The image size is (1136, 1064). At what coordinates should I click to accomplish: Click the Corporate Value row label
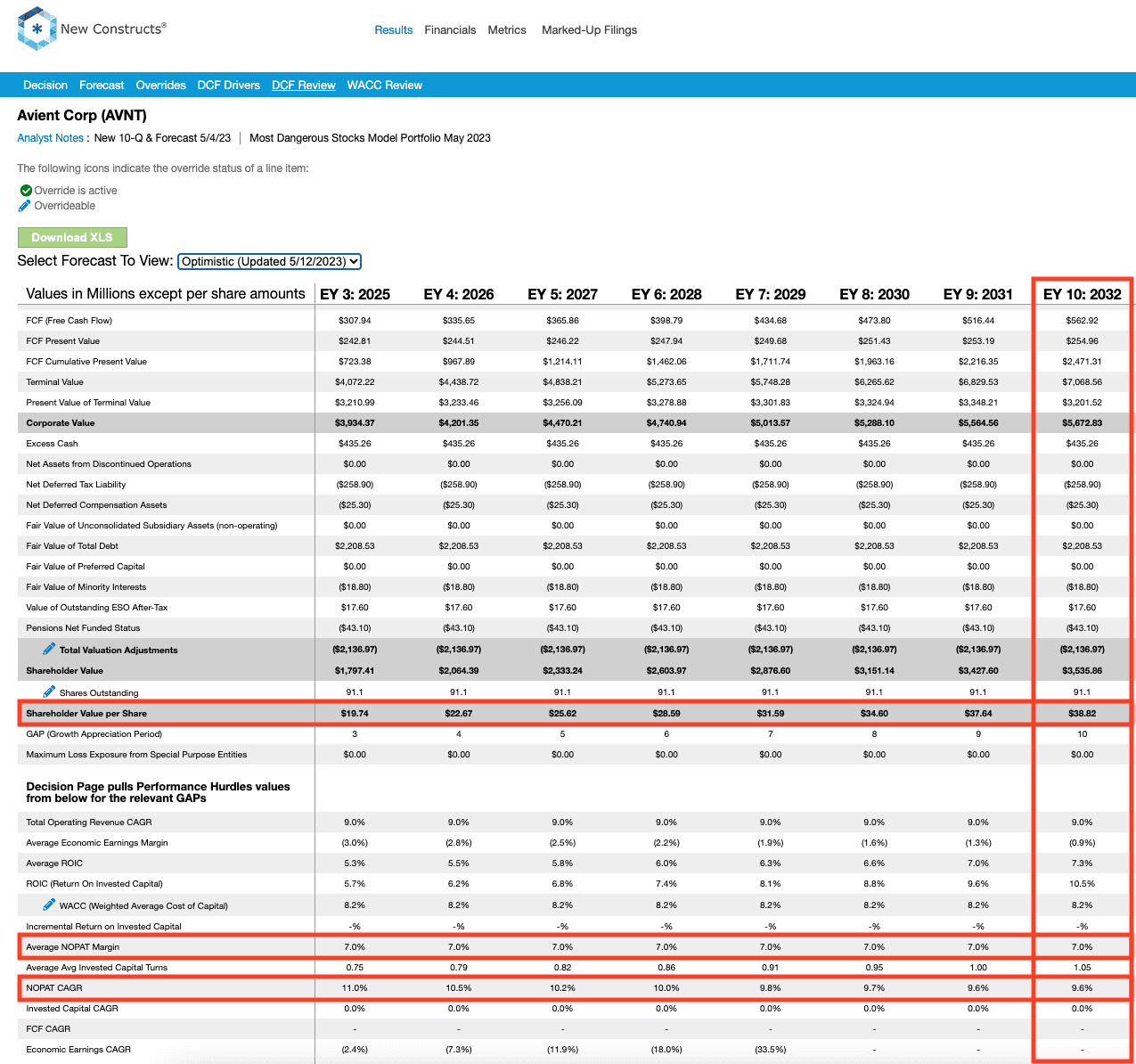point(60,423)
